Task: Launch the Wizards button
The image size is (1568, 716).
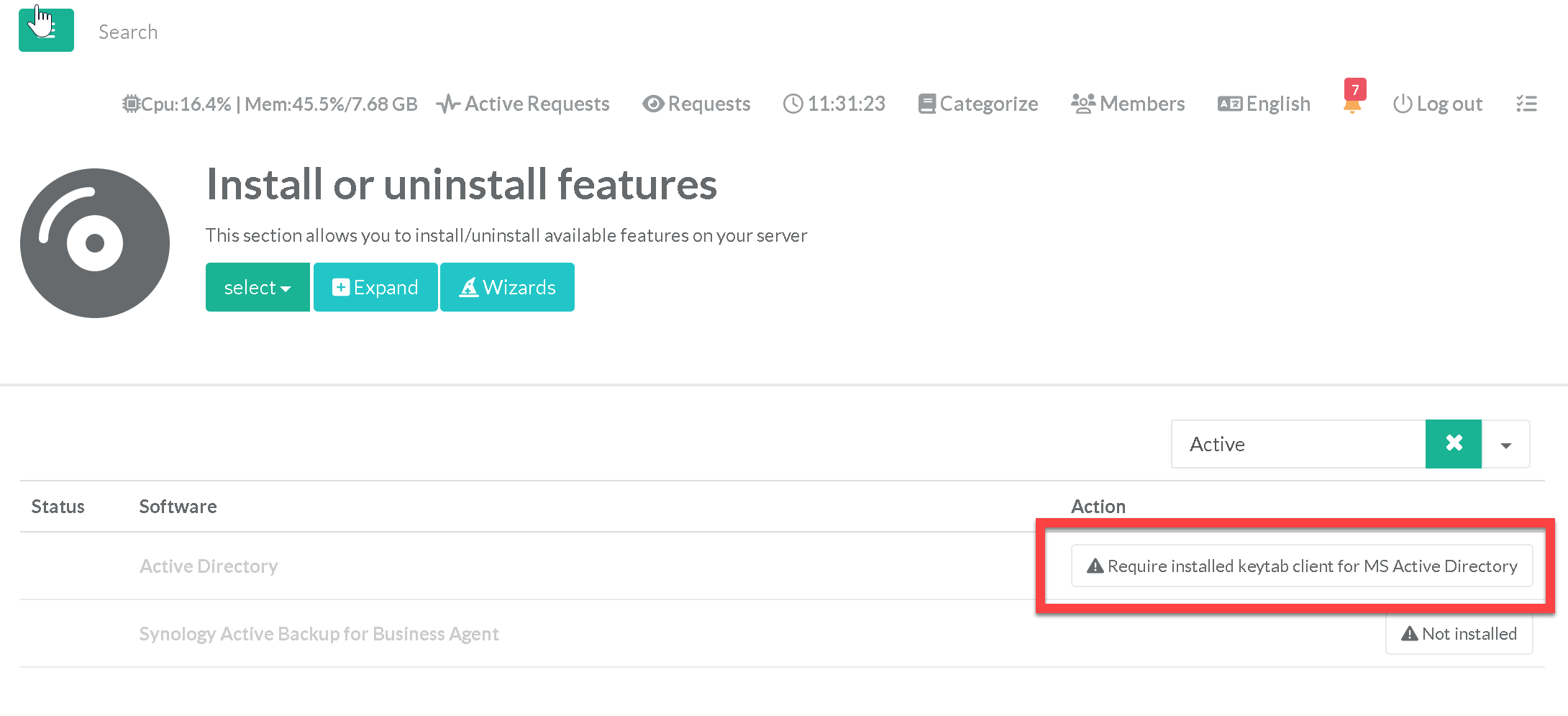Action: 507,287
